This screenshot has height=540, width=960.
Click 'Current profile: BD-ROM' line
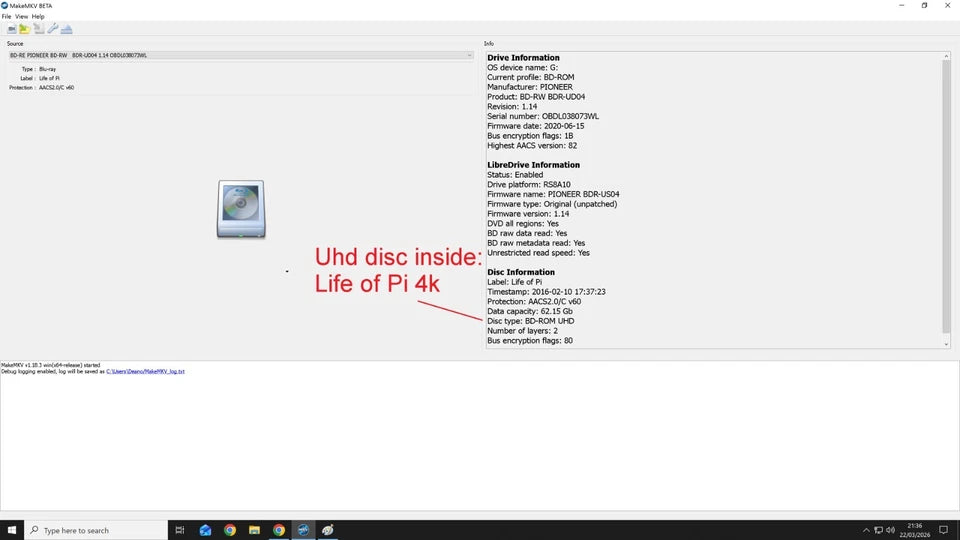(530, 77)
